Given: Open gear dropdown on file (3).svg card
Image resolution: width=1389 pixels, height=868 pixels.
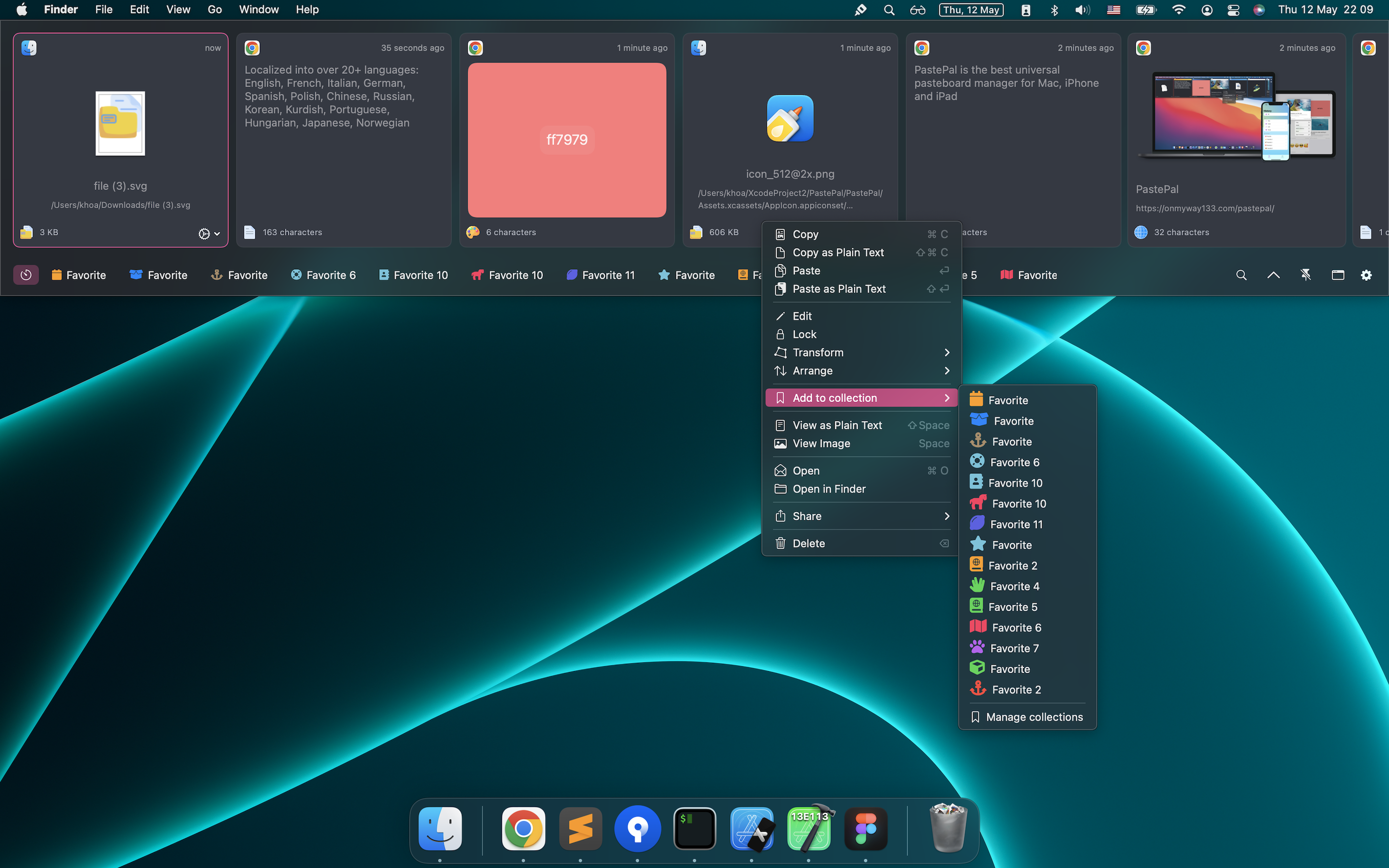Looking at the screenshot, I should [x=209, y=233].
